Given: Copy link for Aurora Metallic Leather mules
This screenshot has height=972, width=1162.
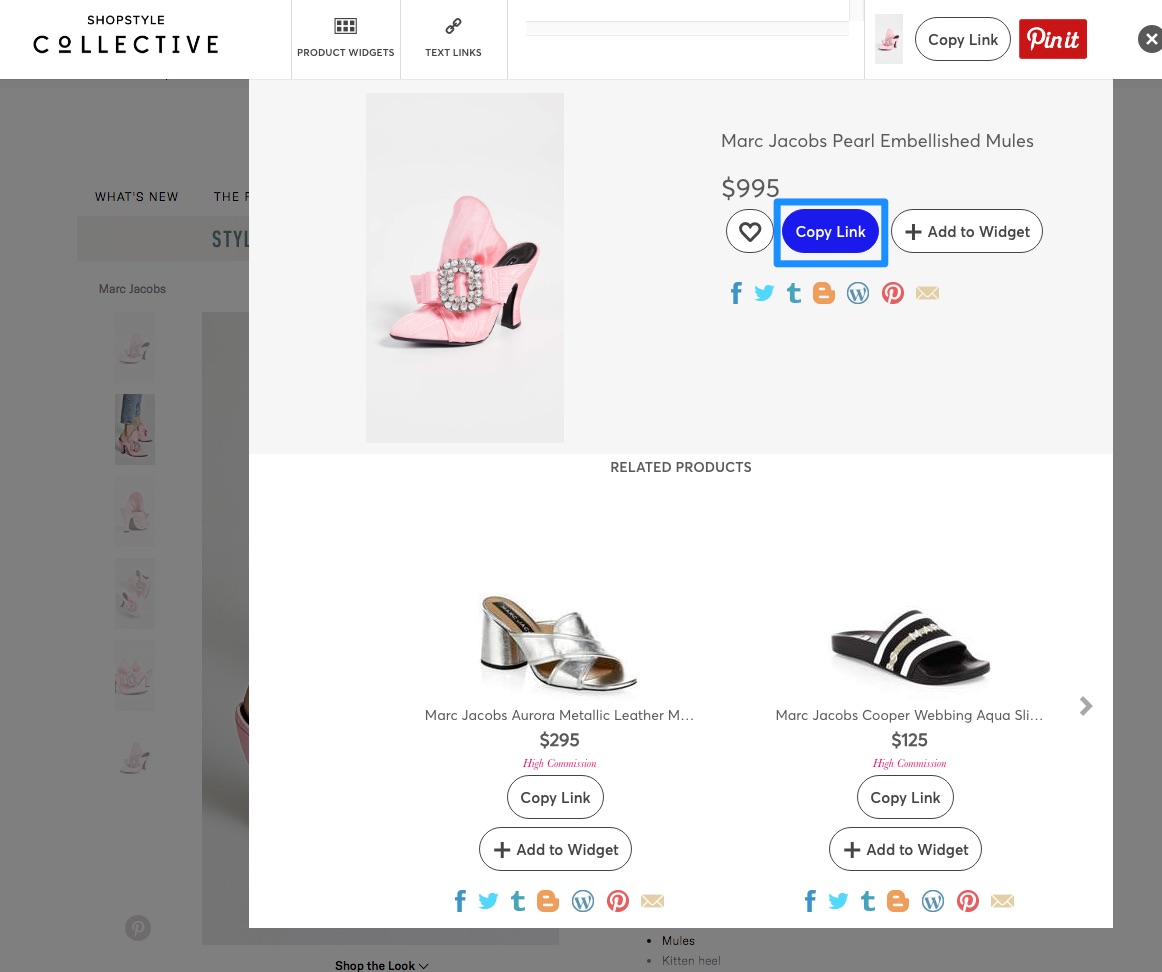Looking at the screenshot, I should 555,797.
